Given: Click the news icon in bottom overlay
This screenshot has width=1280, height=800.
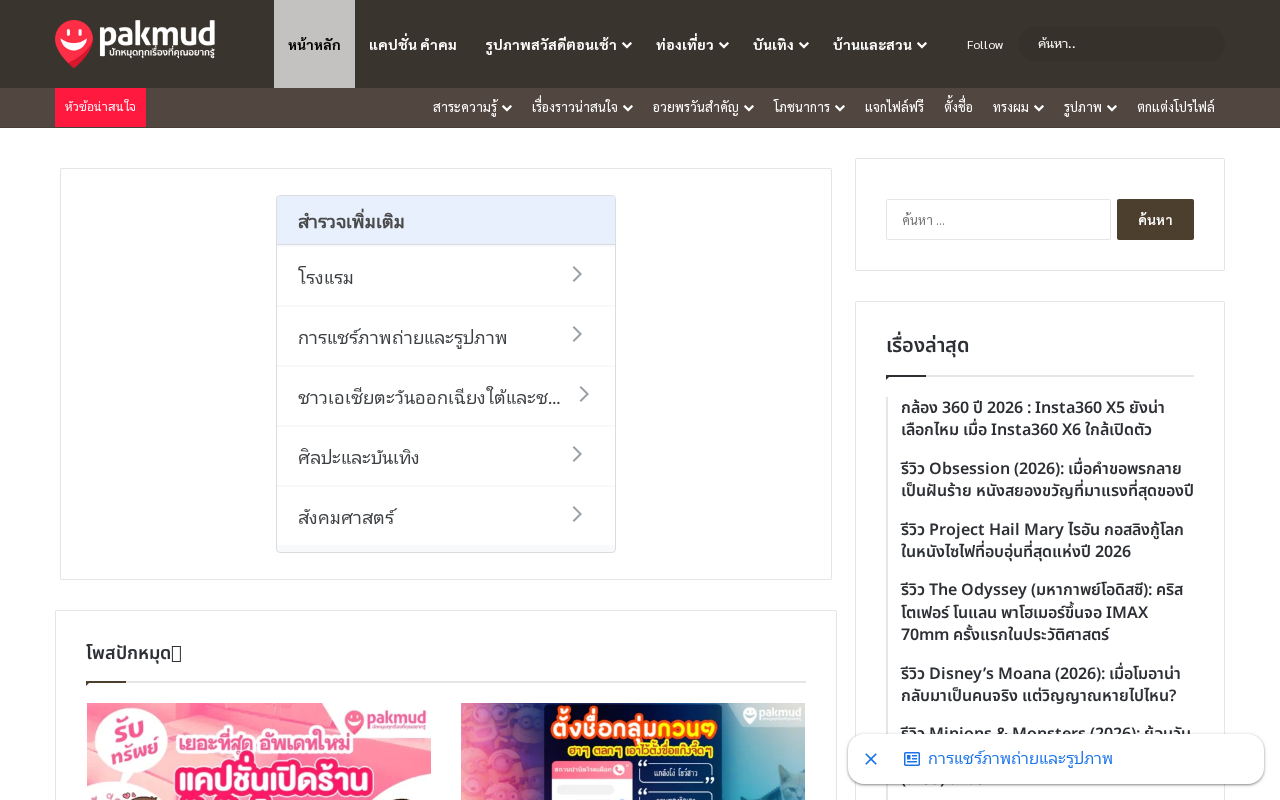Looking at the screenshot, I should tap(912, 759).
